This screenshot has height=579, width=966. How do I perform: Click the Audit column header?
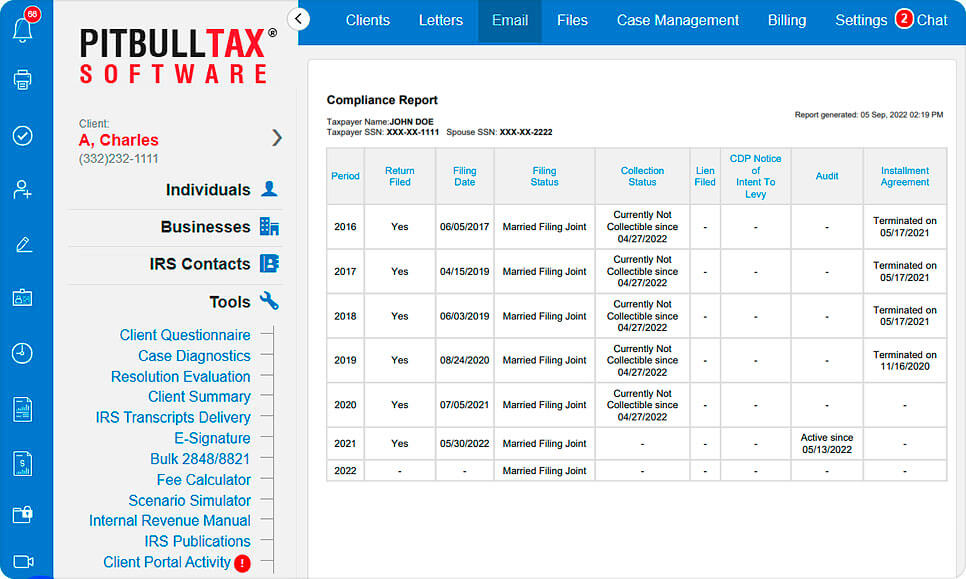tap(827, 176)
